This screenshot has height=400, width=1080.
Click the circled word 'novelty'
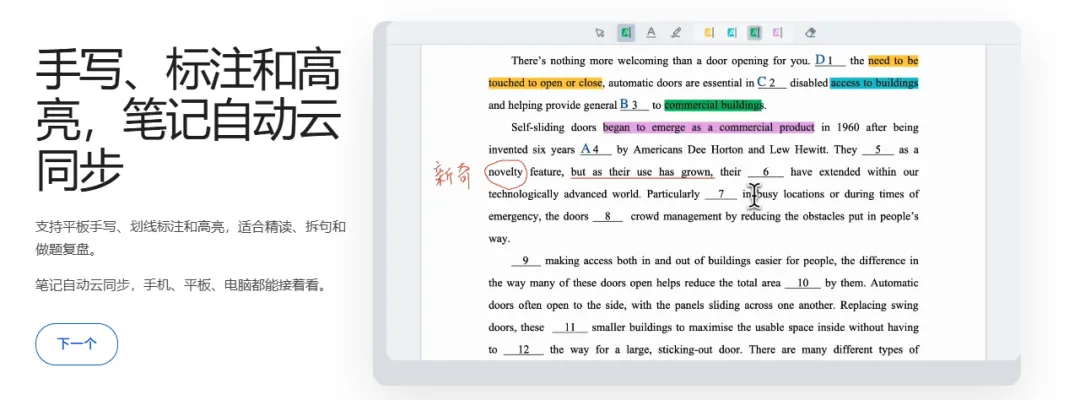506,172
